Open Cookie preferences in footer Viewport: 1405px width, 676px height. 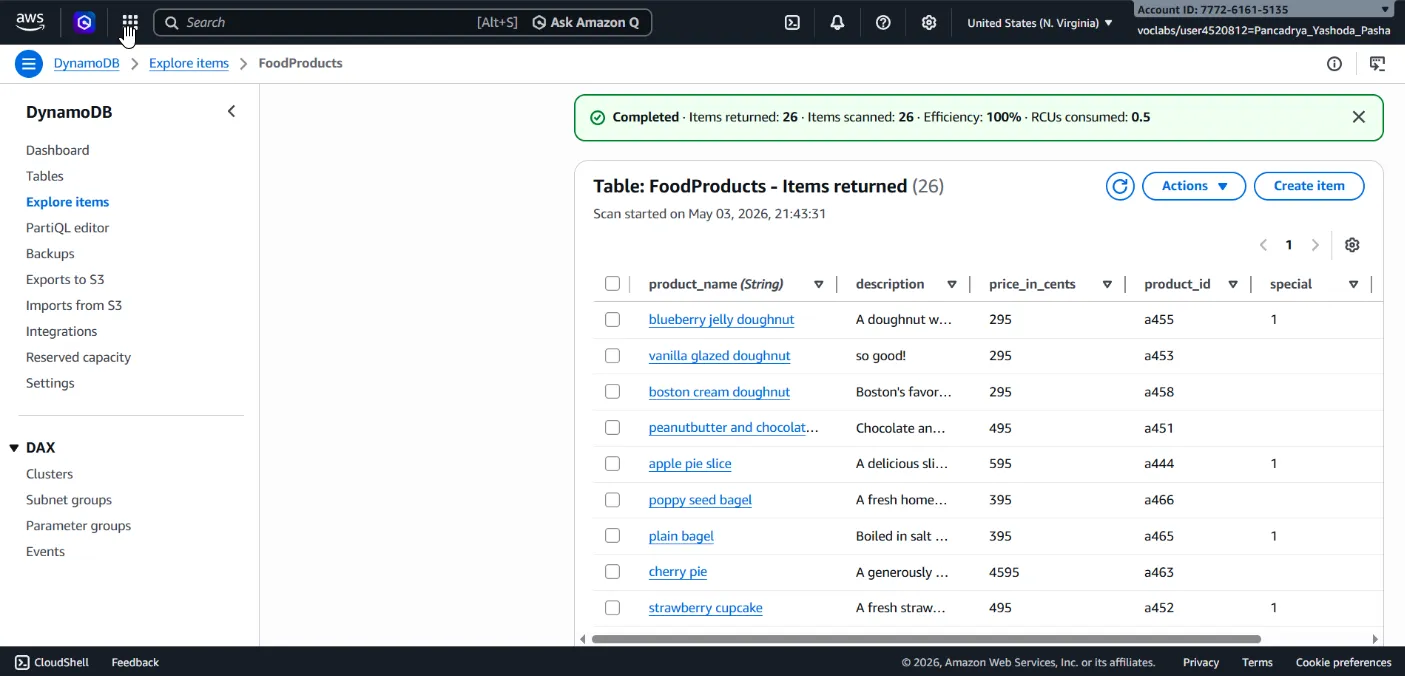pos(1343,662)
